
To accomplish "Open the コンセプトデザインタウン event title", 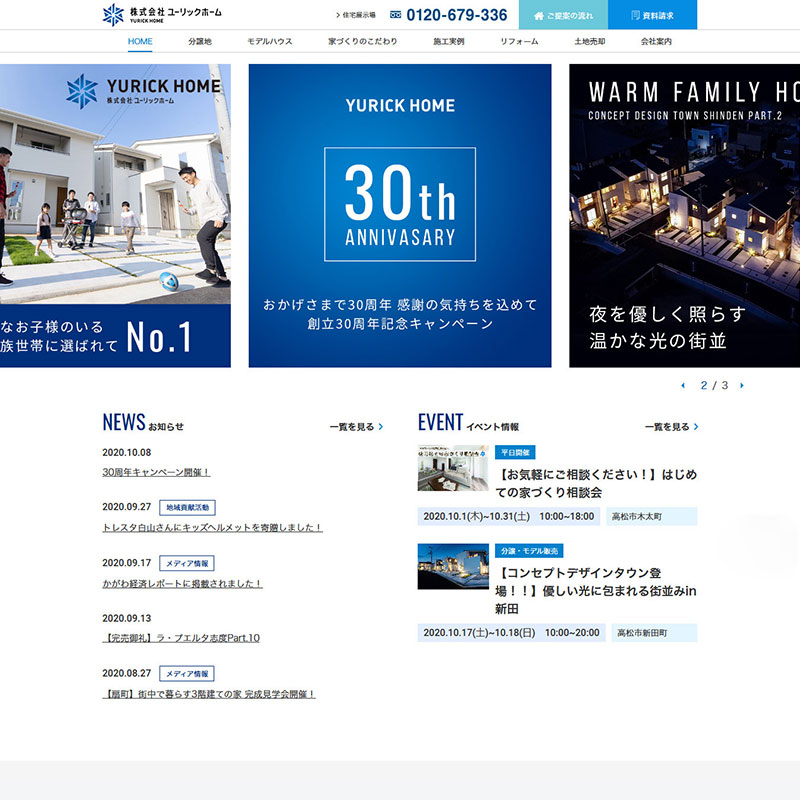I will pyautogui.click(x=595, y=591).
